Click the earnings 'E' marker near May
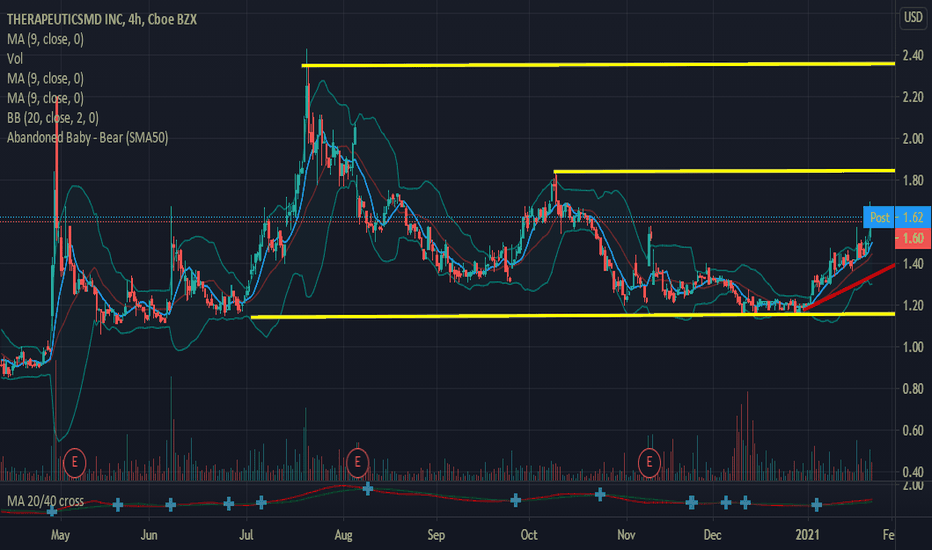This screenshot has height=550, width=932. click(75, 461)
